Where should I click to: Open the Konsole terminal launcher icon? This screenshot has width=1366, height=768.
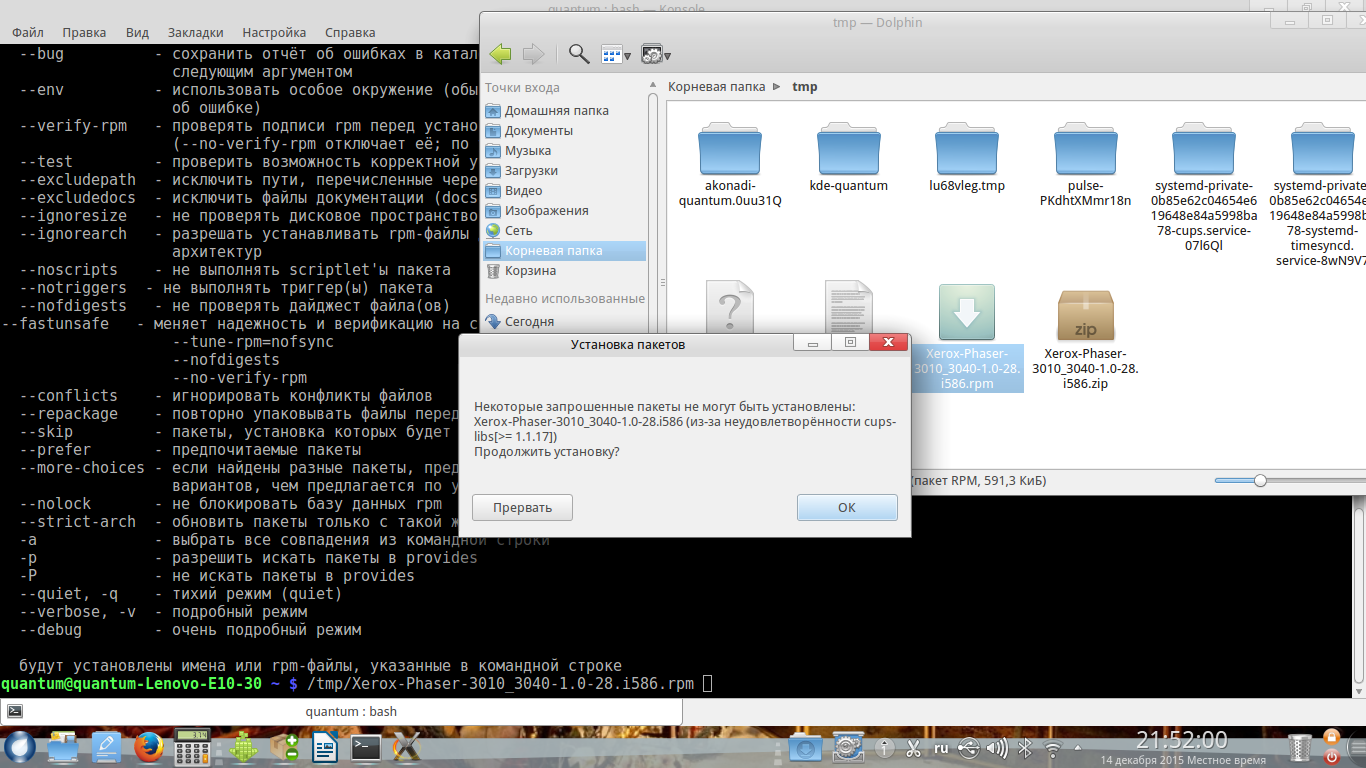pyautogui.click(x=366, y=747)
